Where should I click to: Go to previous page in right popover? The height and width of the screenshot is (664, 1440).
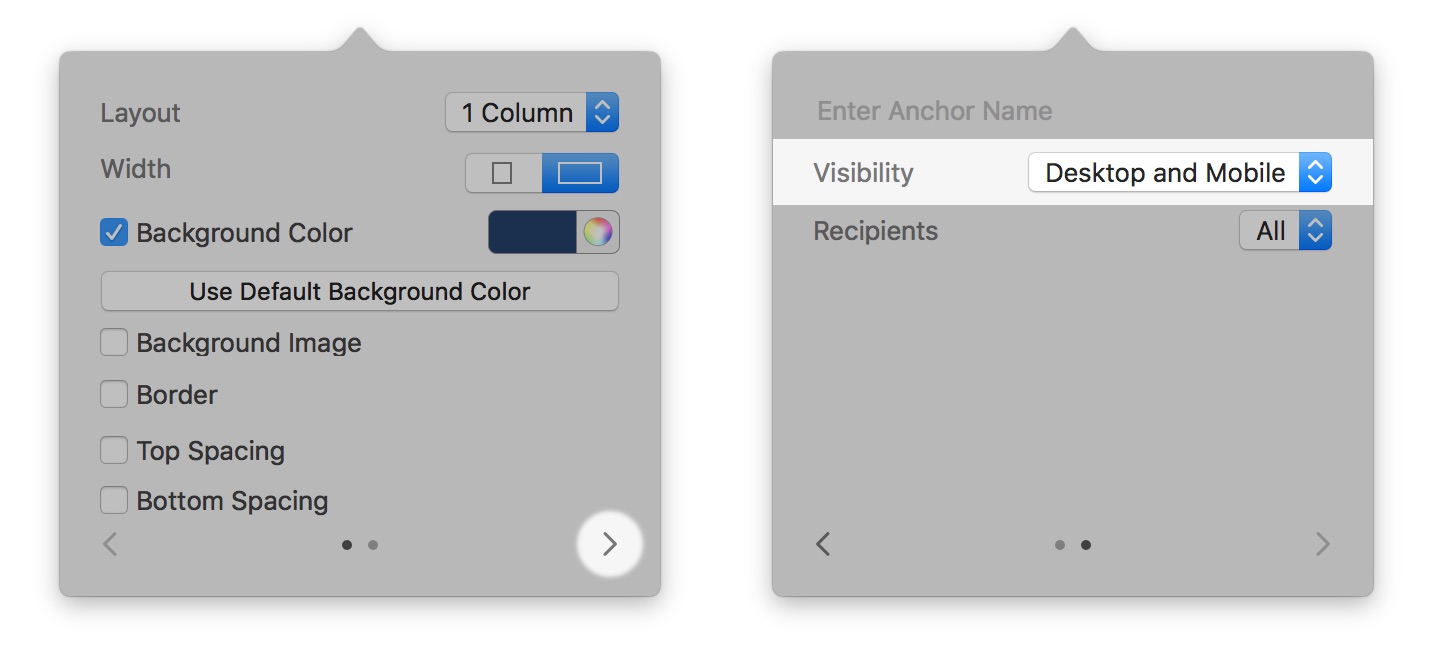(823, 544)
